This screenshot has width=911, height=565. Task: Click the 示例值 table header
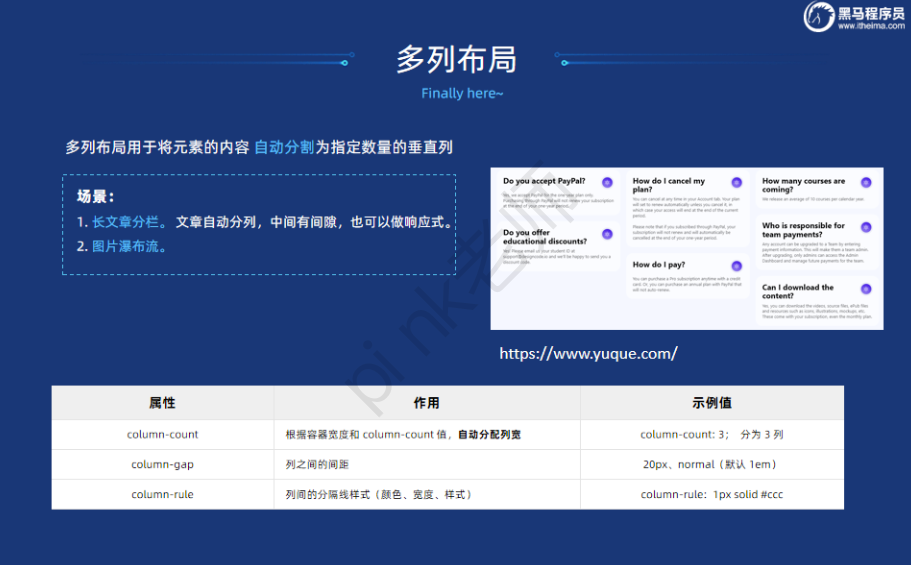click(x=712, y=403)
